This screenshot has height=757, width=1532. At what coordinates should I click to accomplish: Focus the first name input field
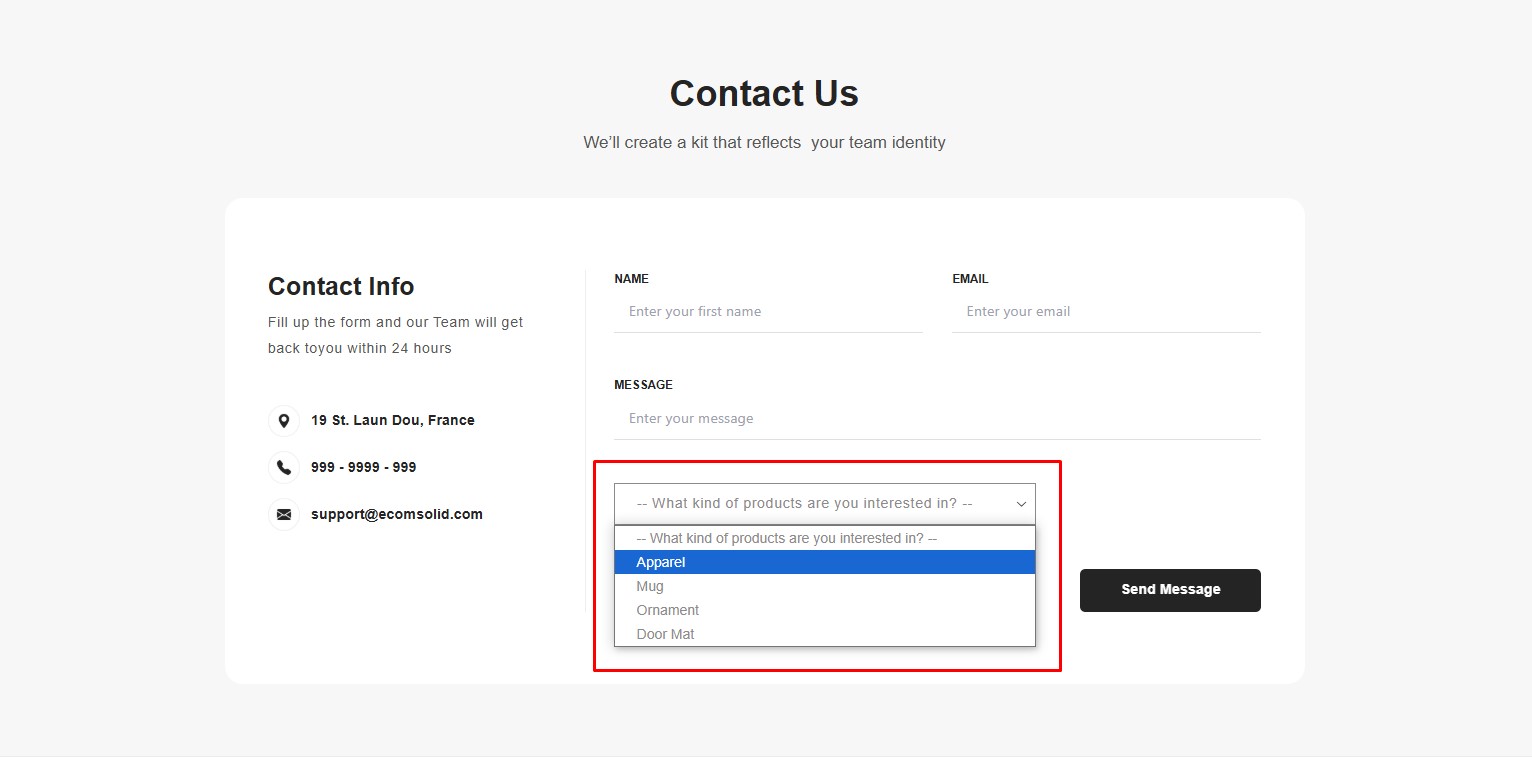[x=768, y=312]
